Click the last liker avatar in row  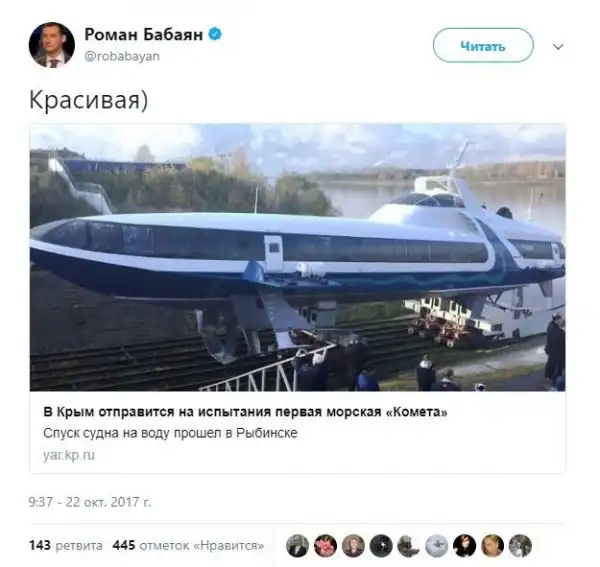point(520,546)
